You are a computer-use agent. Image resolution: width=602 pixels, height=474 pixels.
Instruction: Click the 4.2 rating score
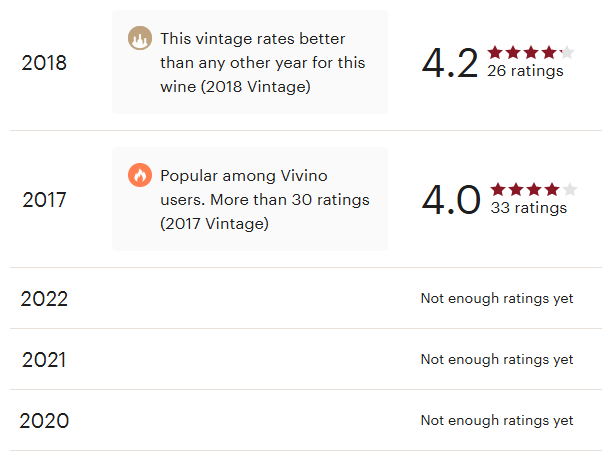tap(450, 63)
